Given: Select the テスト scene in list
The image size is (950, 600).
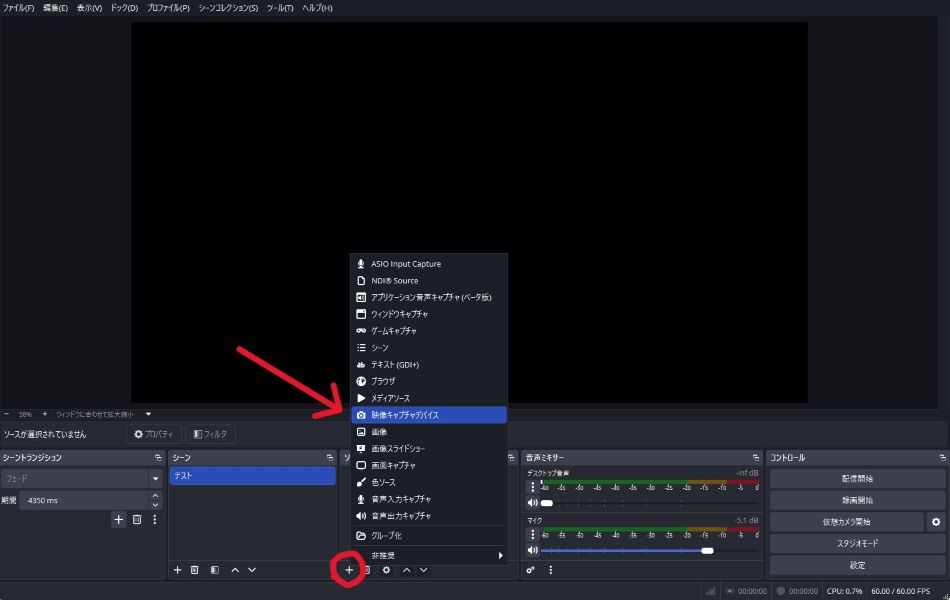Looking at the screenshot, I should click(251, 476).
